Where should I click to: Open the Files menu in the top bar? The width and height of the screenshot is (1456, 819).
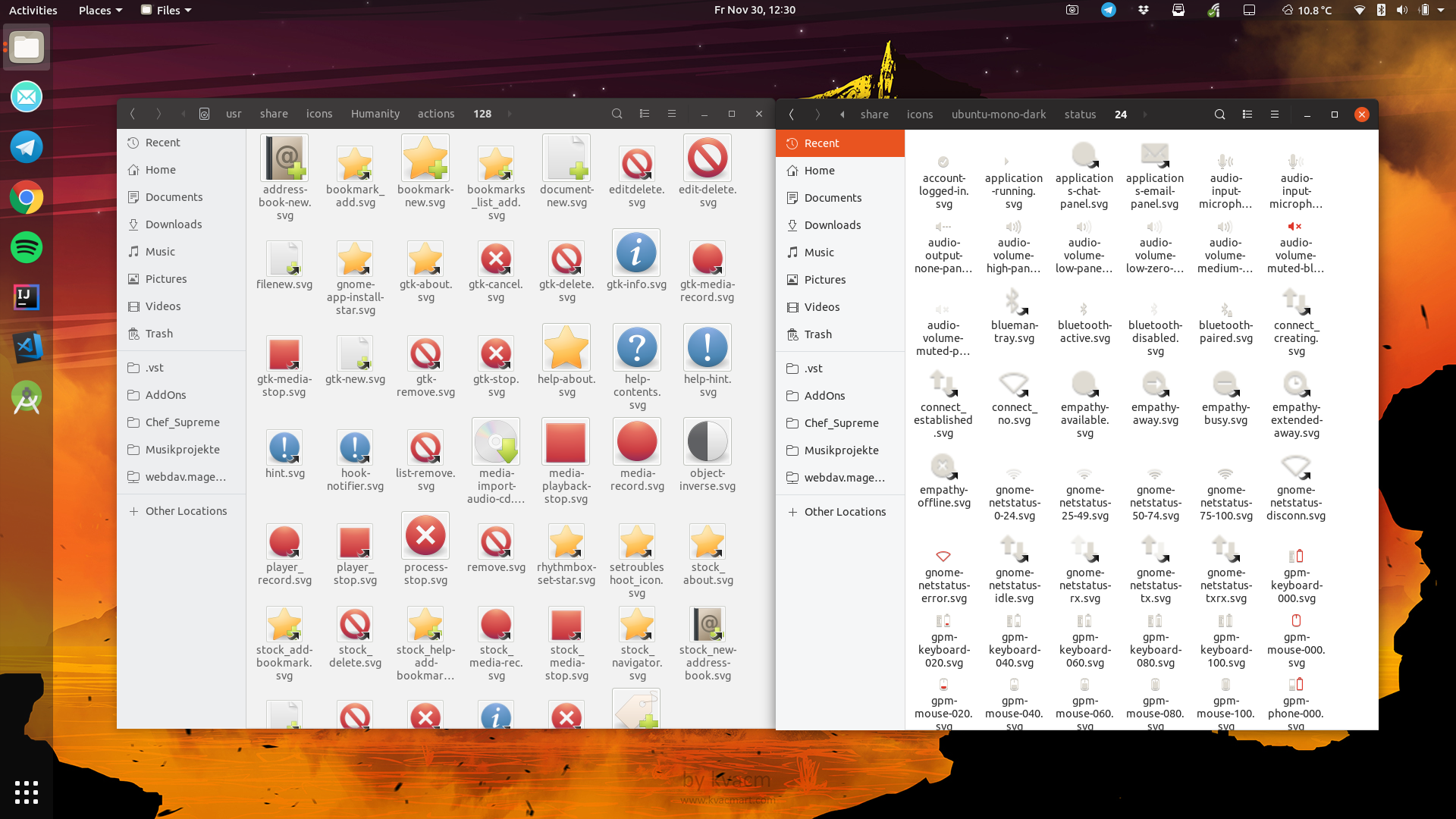click(x=165, y=10)
